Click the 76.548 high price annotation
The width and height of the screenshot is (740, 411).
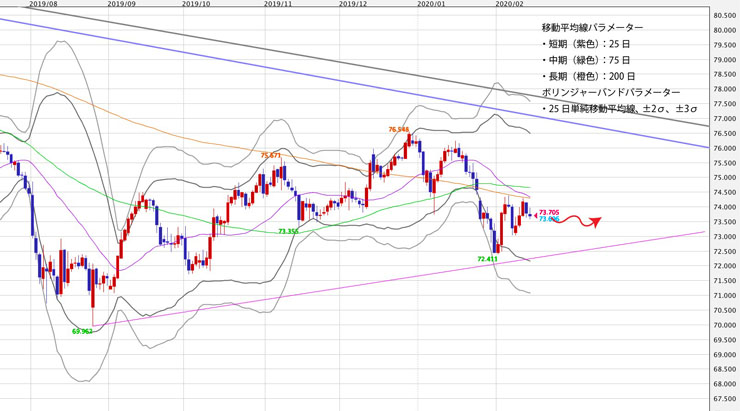point(399,129)
